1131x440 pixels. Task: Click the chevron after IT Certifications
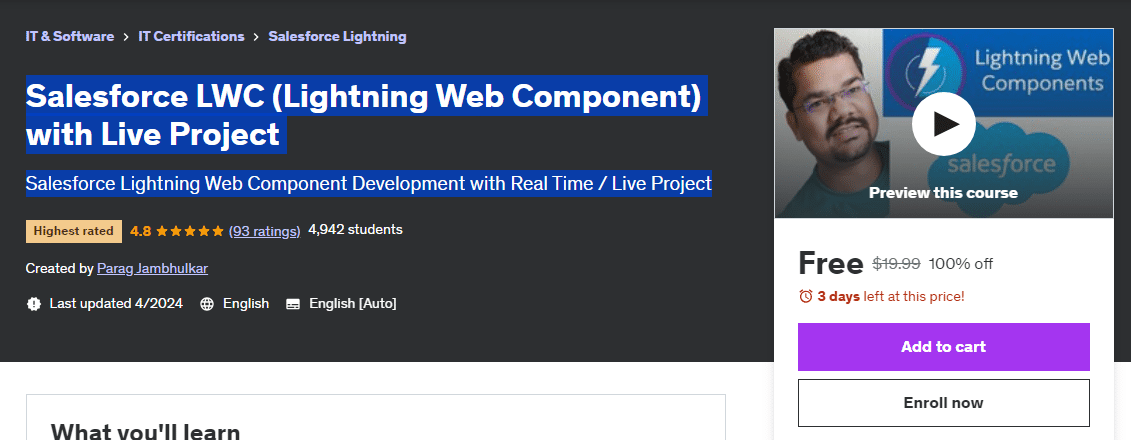[257, 37]
